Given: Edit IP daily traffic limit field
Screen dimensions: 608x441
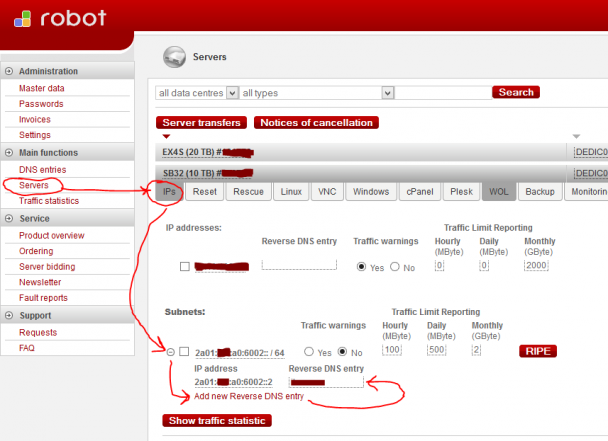Looking at the screenshot, I should 484,266.
